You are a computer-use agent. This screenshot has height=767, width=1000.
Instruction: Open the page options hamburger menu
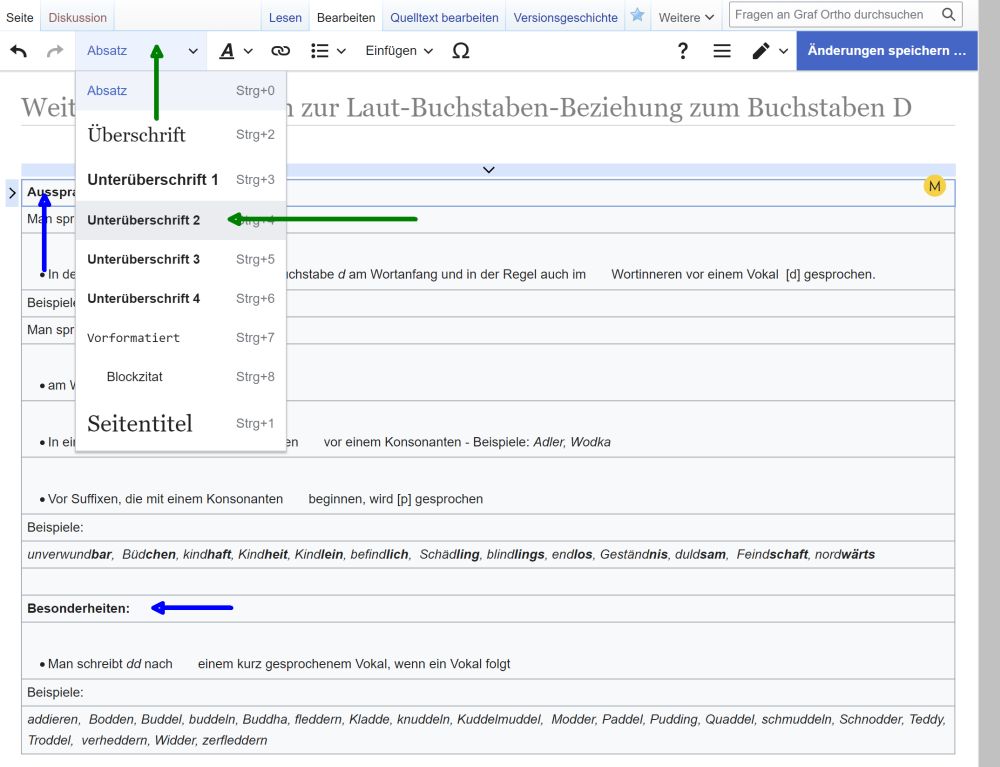pyautogui.click(x=722, y=51)
